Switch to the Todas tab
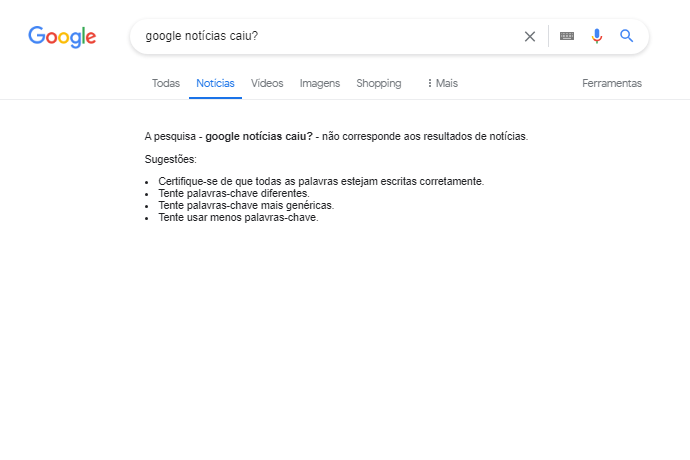690x460 pixels. point(166,84)
